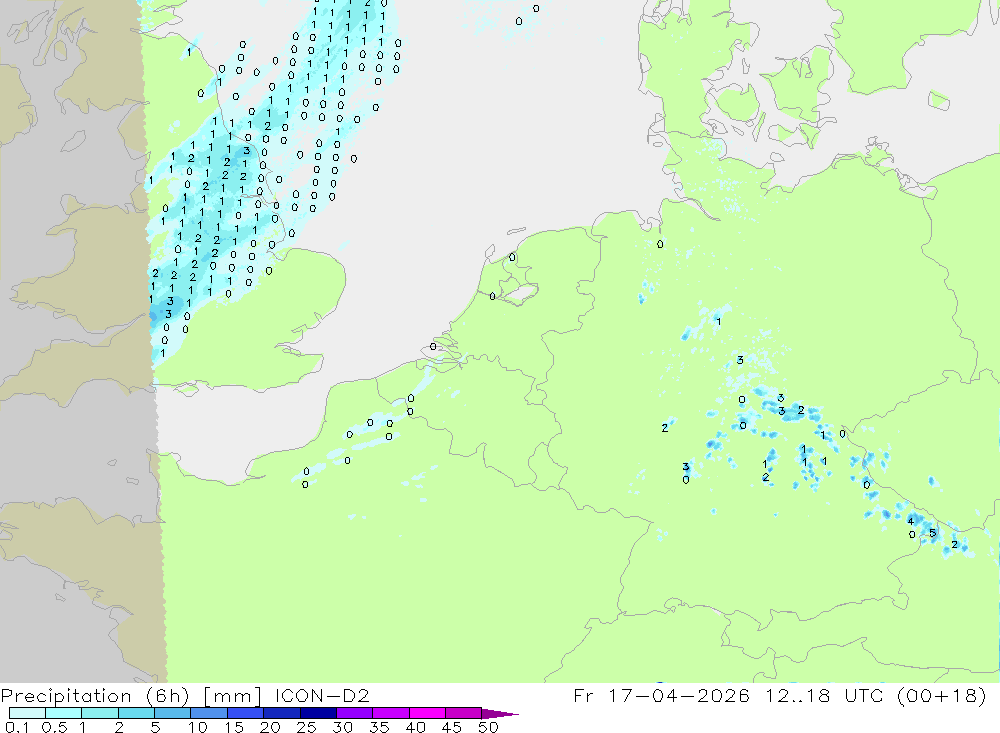Click the ICON-D2 model label
The width and height of the screenshot is (1000, 733).
point(322,695)
